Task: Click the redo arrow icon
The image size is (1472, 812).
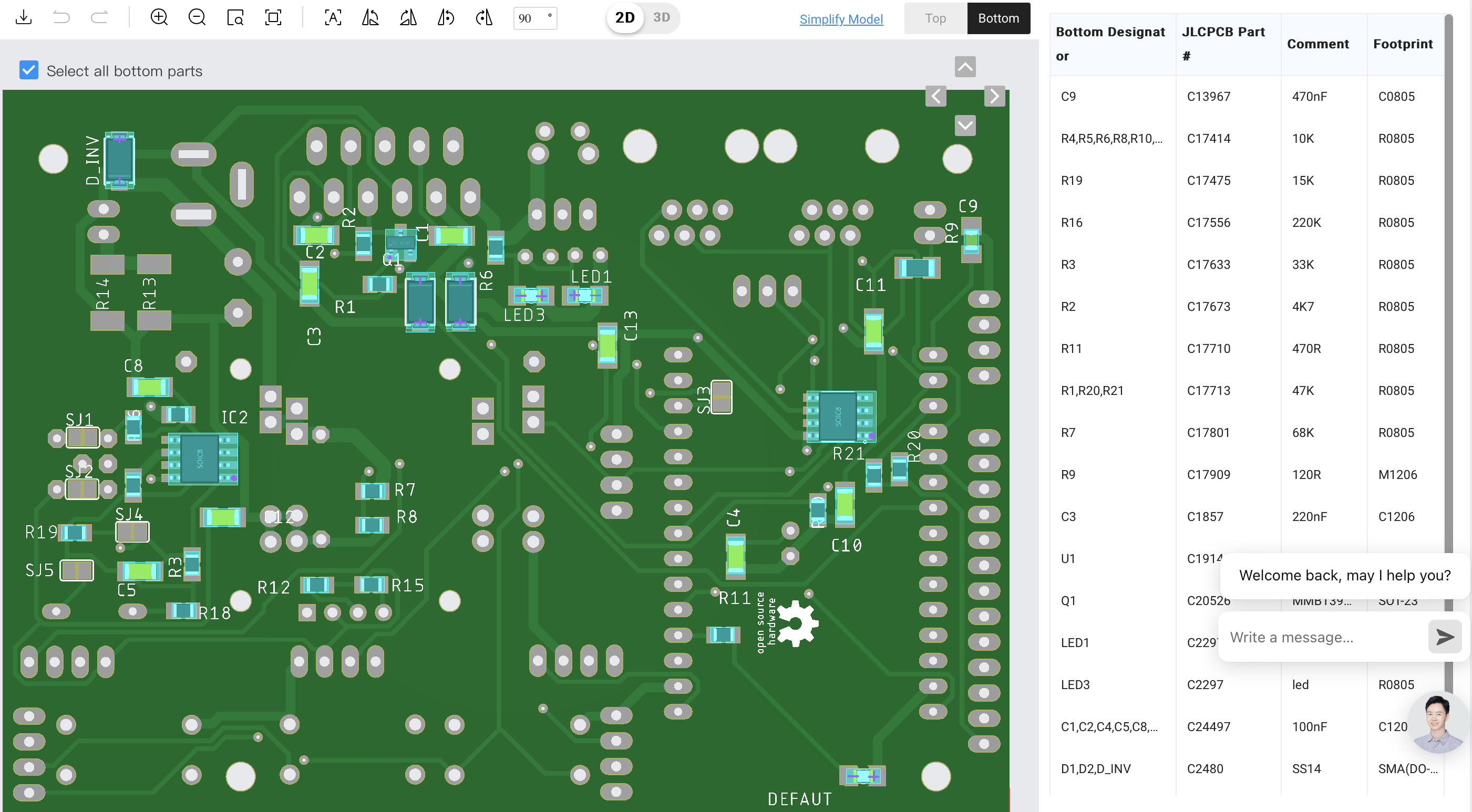Action: point(99,18)
